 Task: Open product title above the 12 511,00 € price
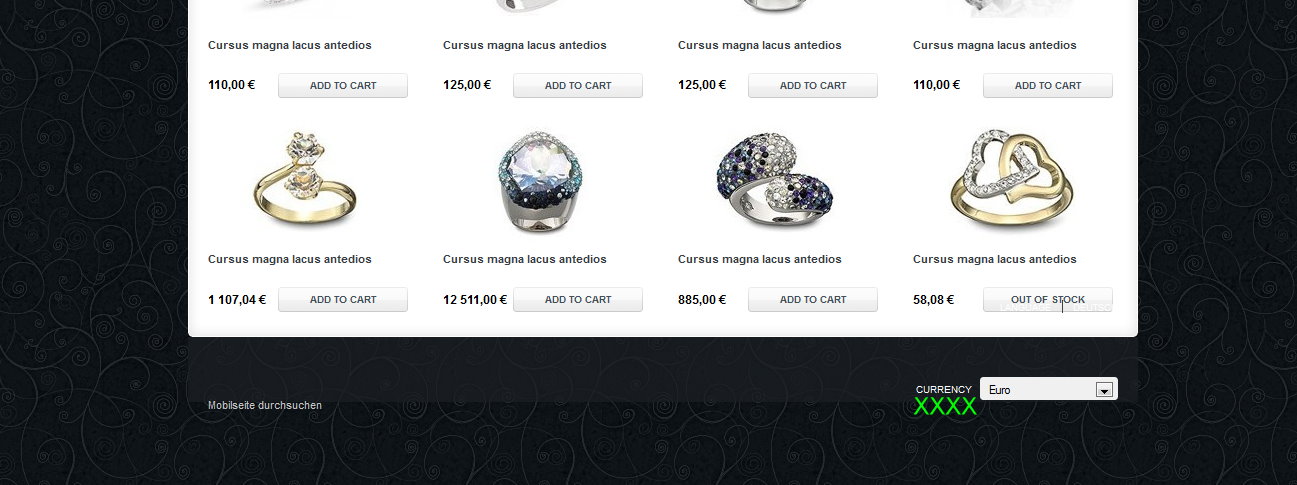tap(525, 259)
